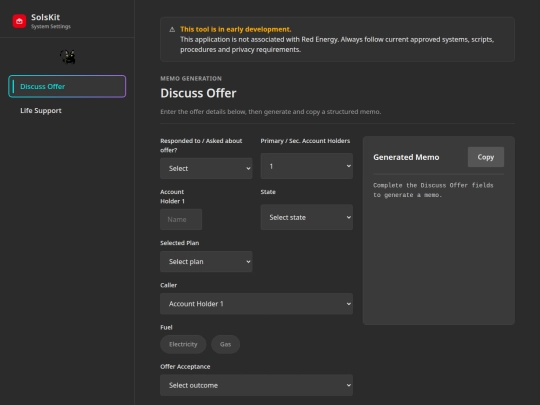
Task: Toggle the Gas fuel chip
Action: 225,344
